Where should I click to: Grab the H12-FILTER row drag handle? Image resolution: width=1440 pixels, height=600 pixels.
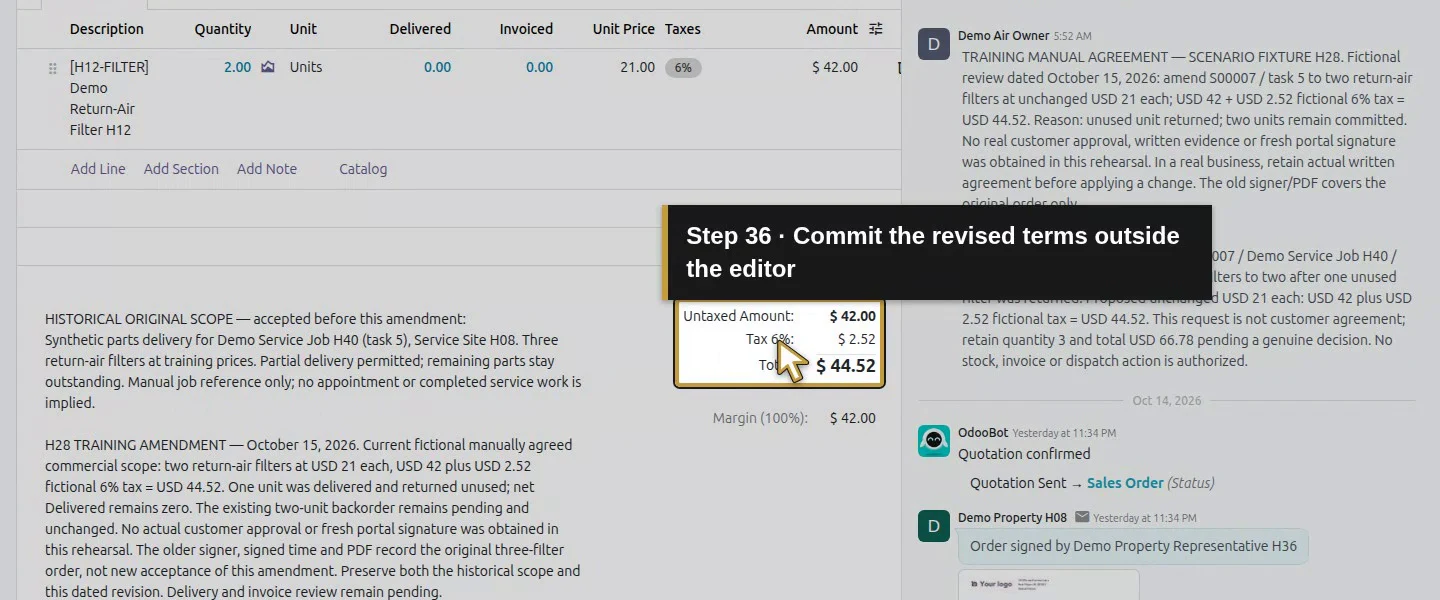[53, 68]
